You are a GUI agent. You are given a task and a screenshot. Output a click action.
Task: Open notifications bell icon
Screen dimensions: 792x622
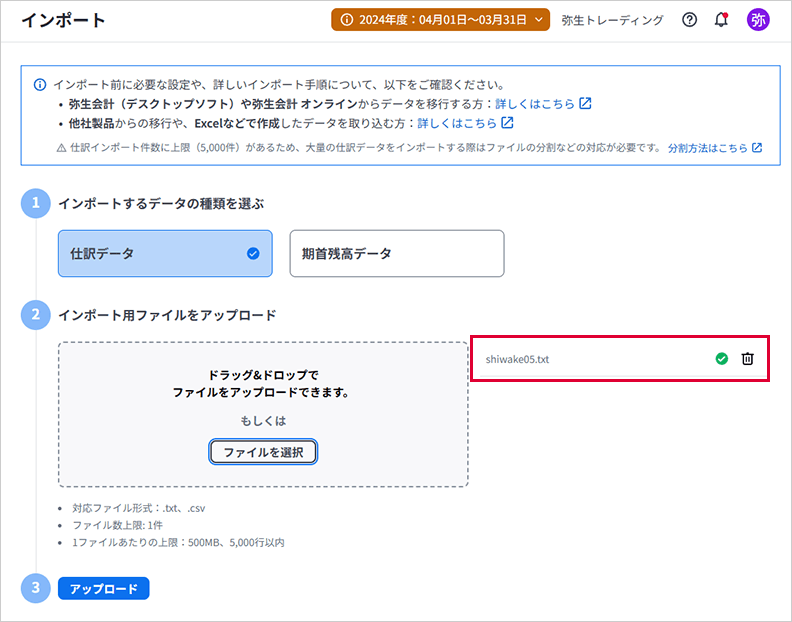(721, 20)
